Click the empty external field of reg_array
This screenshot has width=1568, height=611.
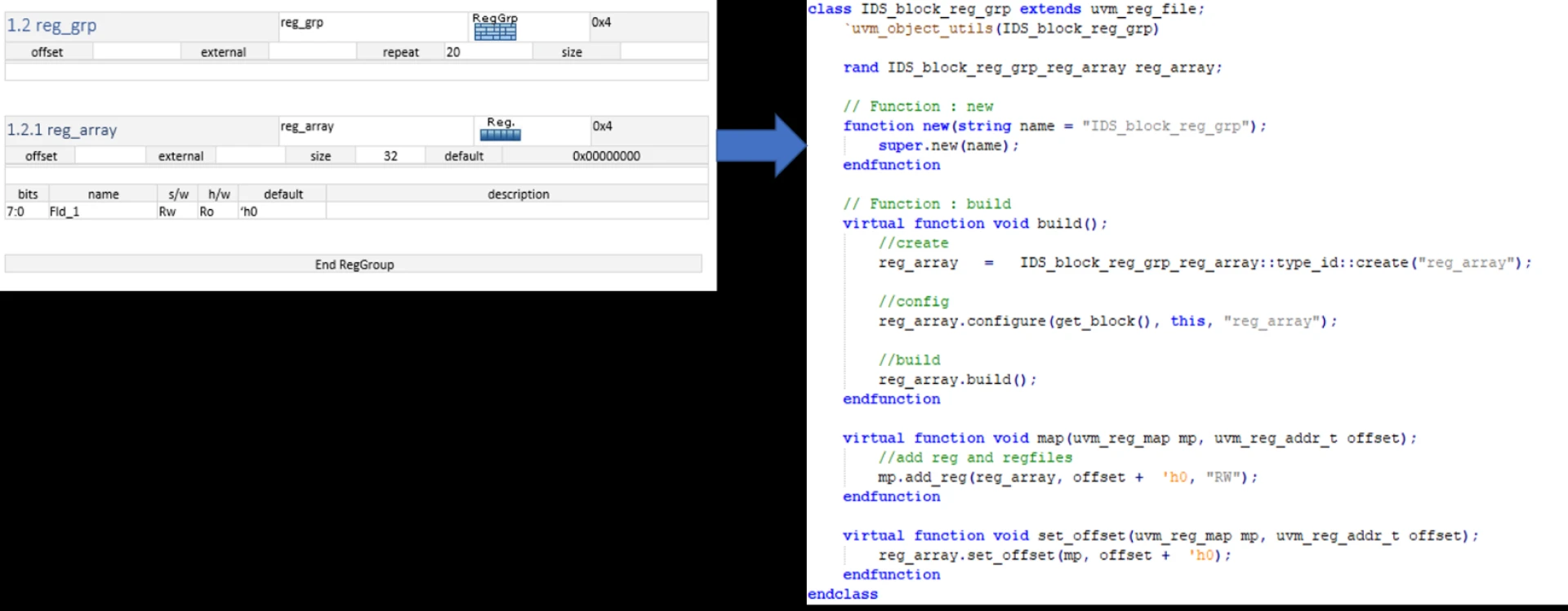248,156
